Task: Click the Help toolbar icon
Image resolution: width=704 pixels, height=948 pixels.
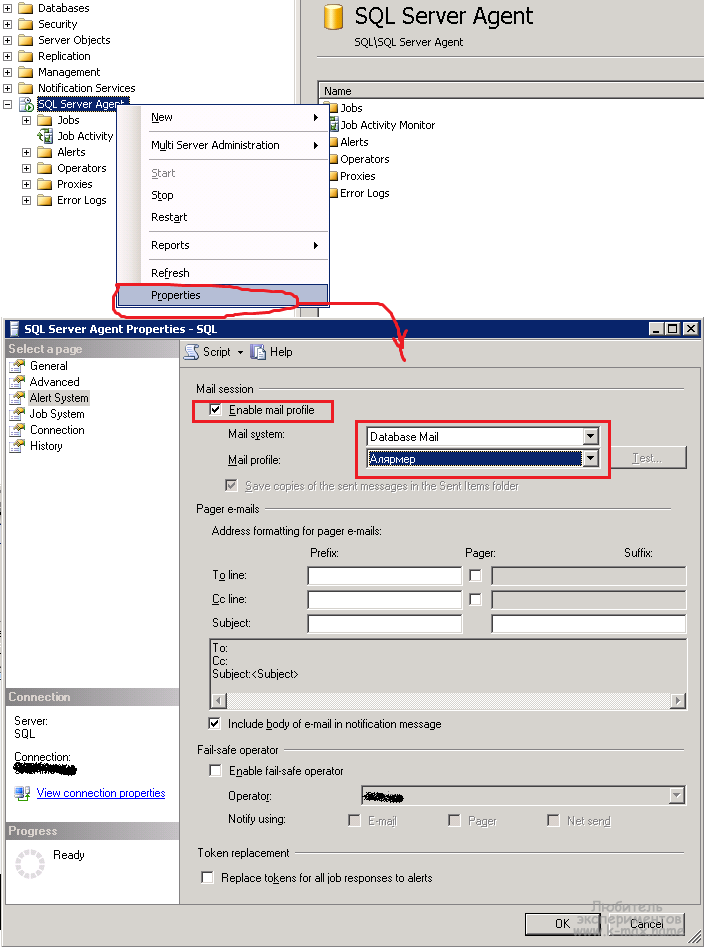Action: [x=258, y=352]
